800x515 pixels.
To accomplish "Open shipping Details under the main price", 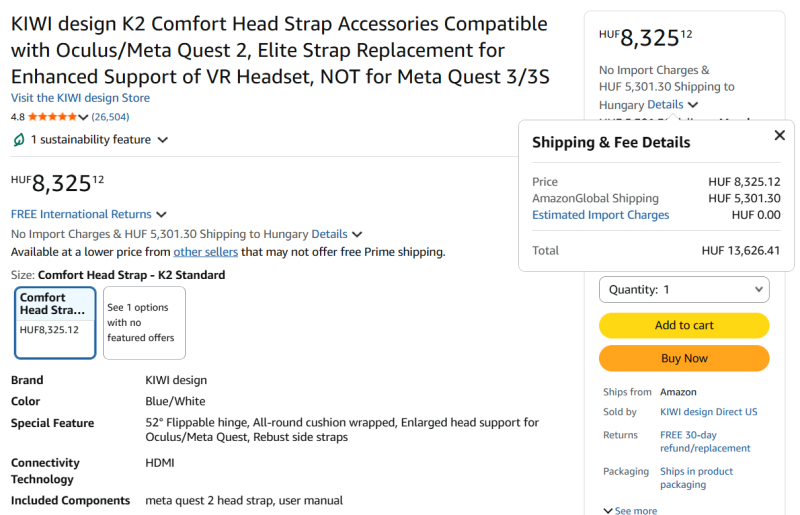I will click(330, 234).
